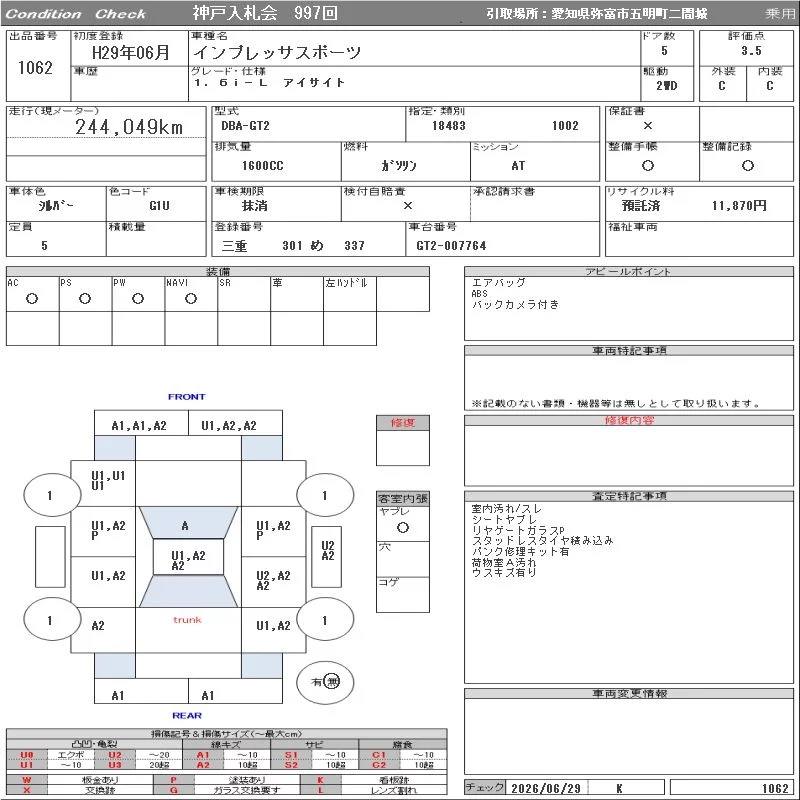Select recycle status 預託済

(x=641, y=206)
